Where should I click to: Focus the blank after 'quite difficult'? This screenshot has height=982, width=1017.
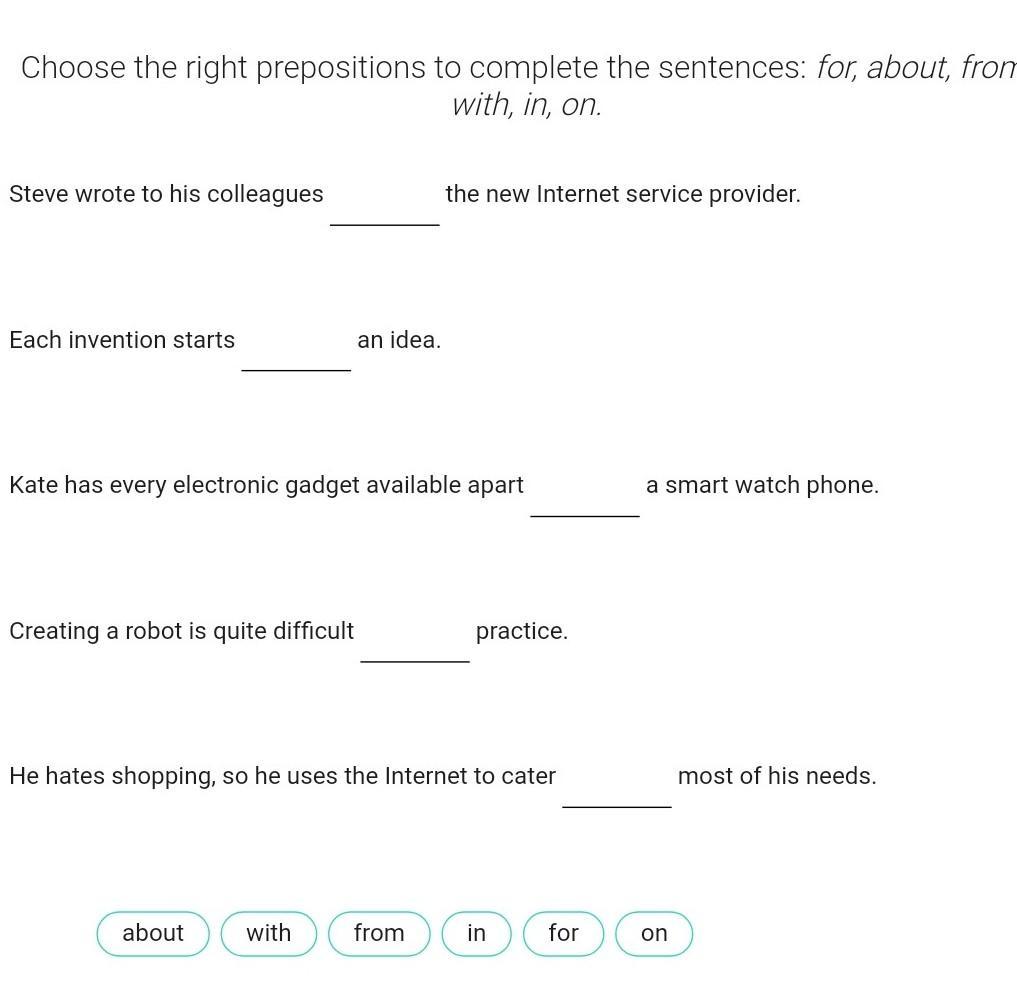point(415,642)
